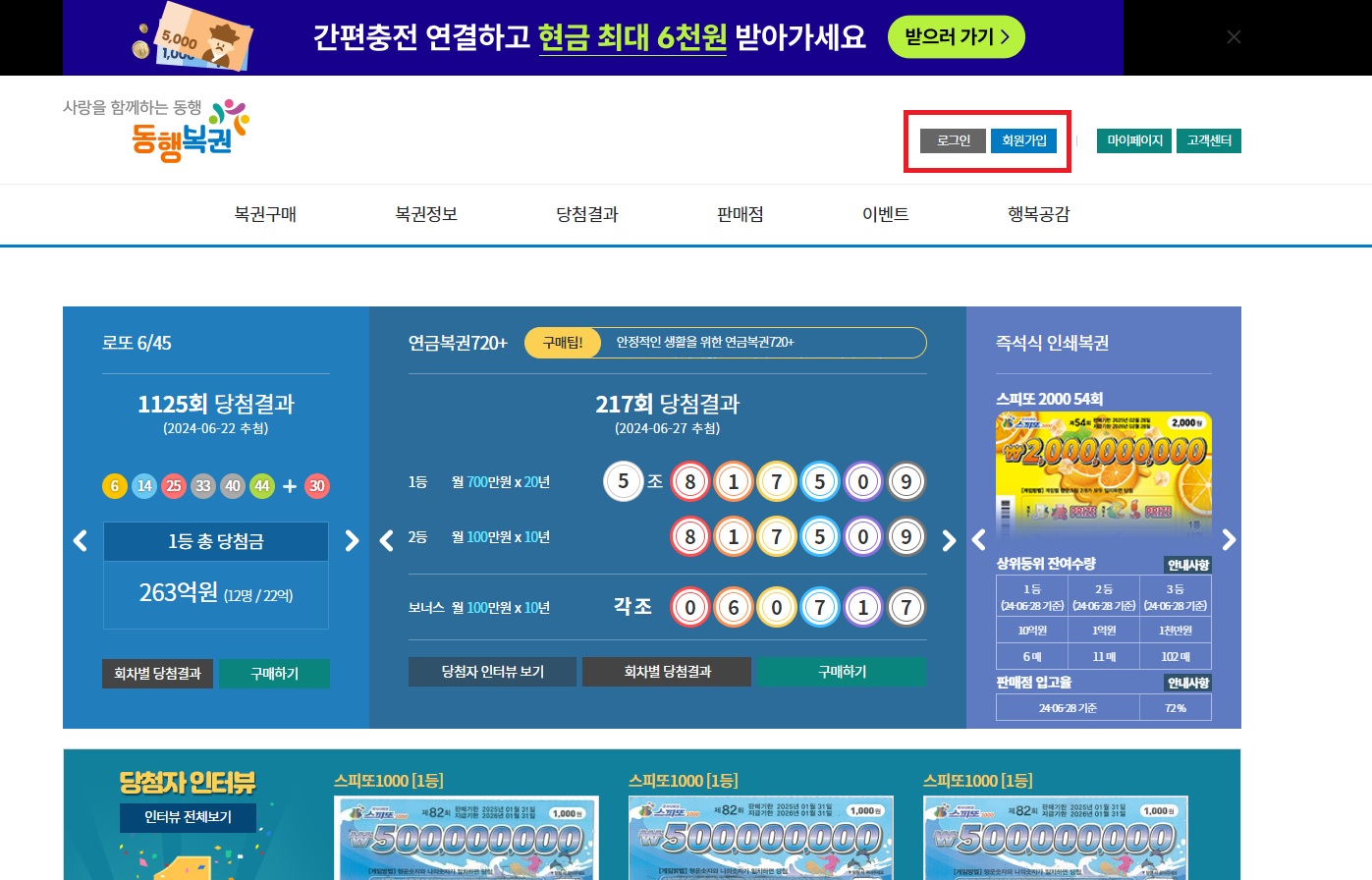Click the 102 매 remaining cell

point(1176,656)
